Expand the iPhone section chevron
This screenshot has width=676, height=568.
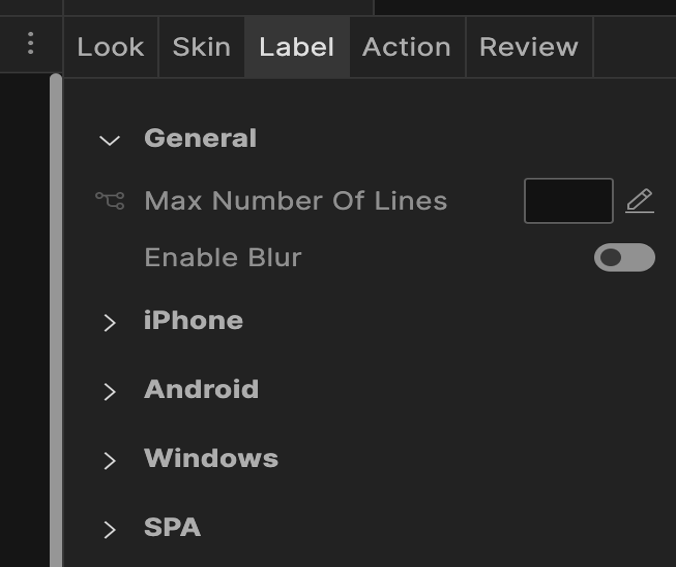point(110,322)
